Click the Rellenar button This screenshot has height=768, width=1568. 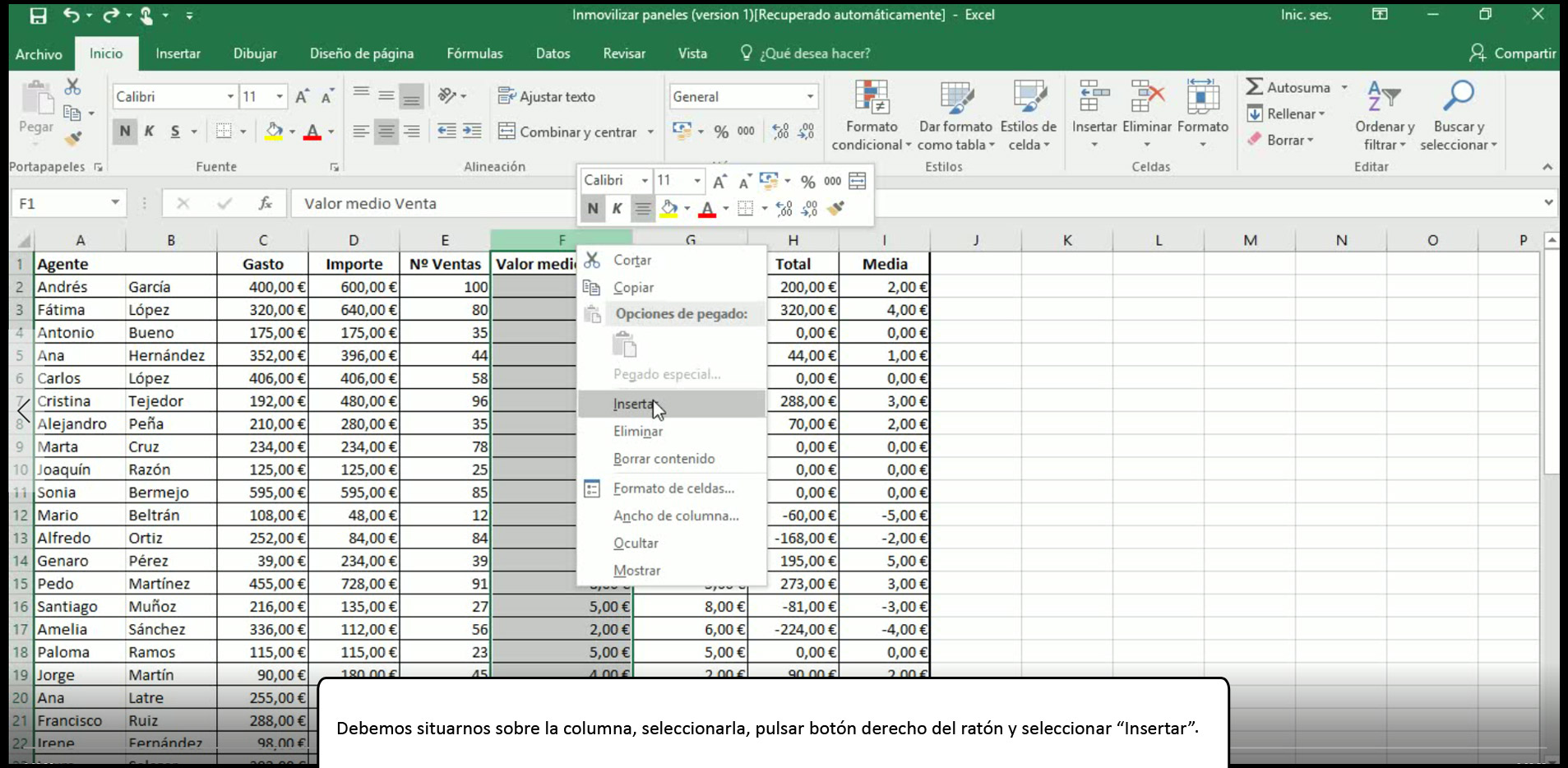click(1287, 113)
